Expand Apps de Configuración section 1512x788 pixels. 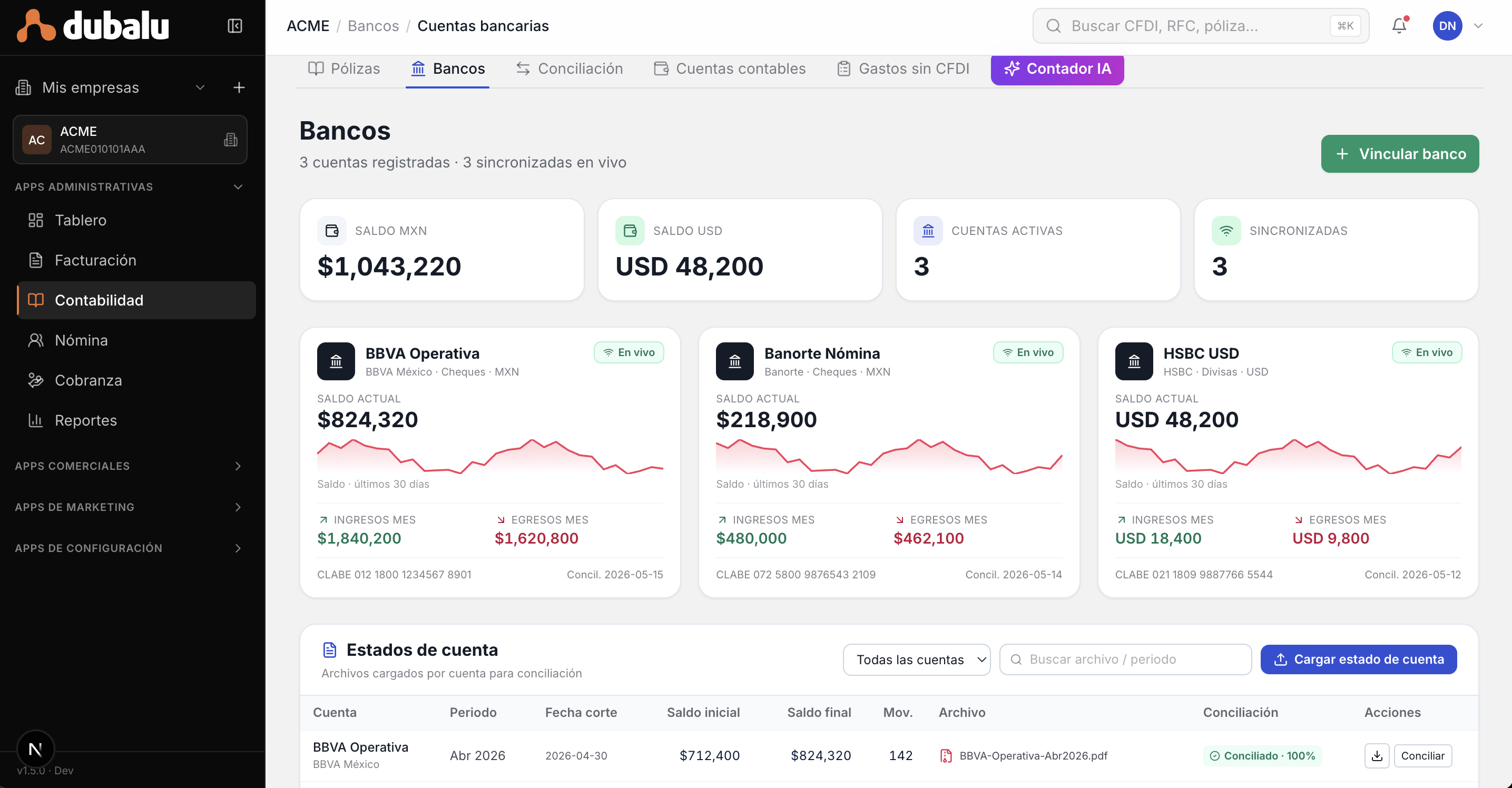238,548
